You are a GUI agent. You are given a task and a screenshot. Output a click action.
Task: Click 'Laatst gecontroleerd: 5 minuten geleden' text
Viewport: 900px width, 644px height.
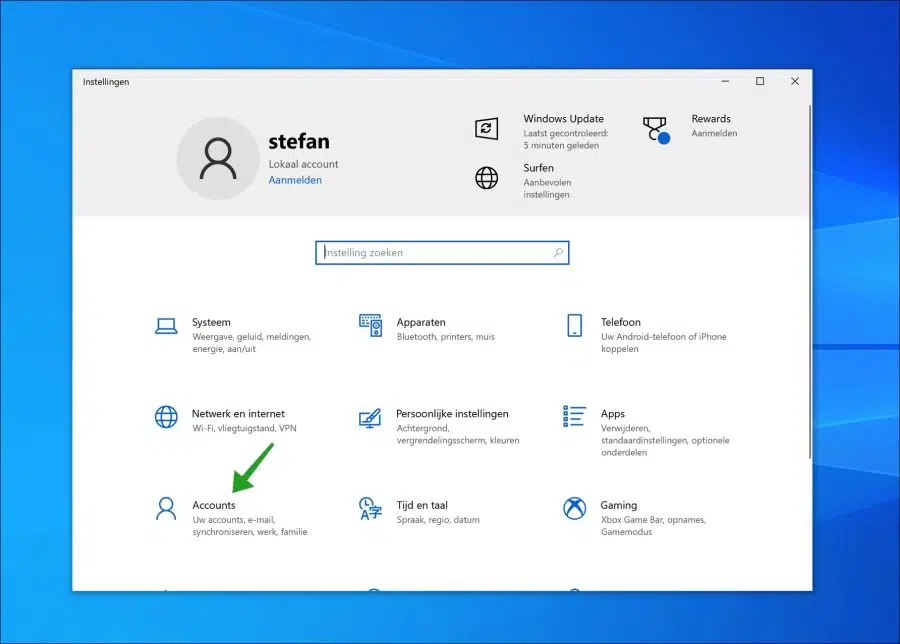[x=565, y=139]
